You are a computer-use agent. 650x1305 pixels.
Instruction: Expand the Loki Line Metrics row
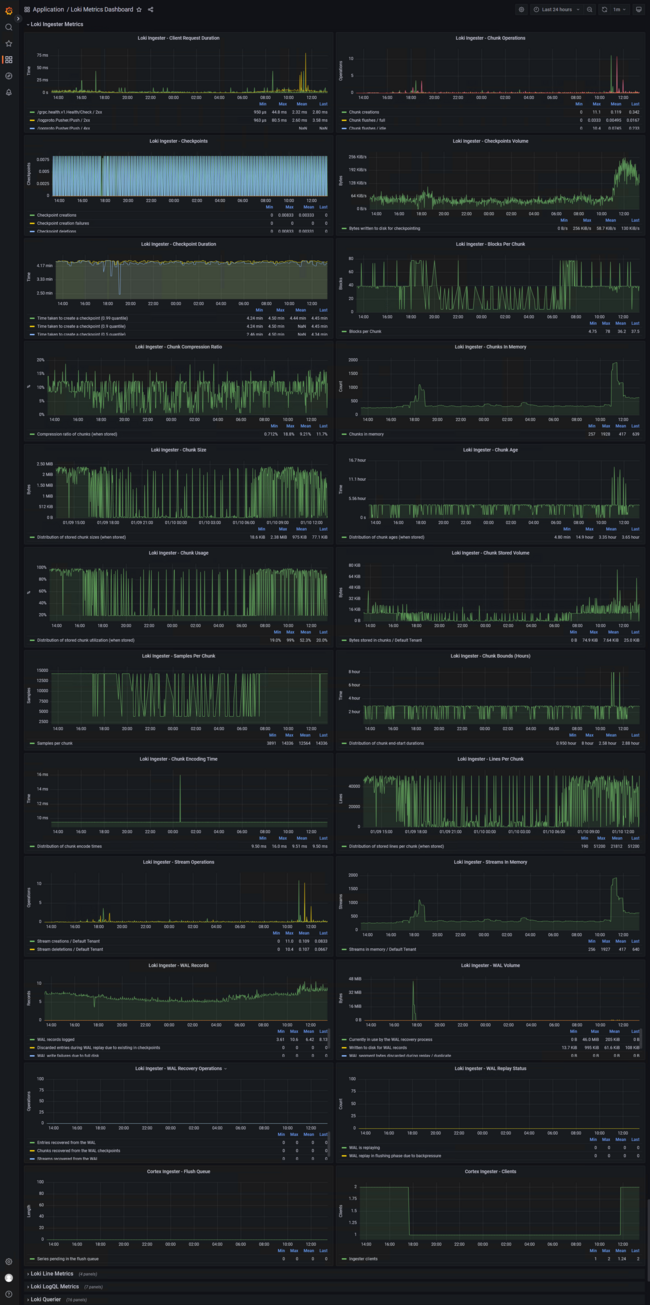coord(51,1274)
